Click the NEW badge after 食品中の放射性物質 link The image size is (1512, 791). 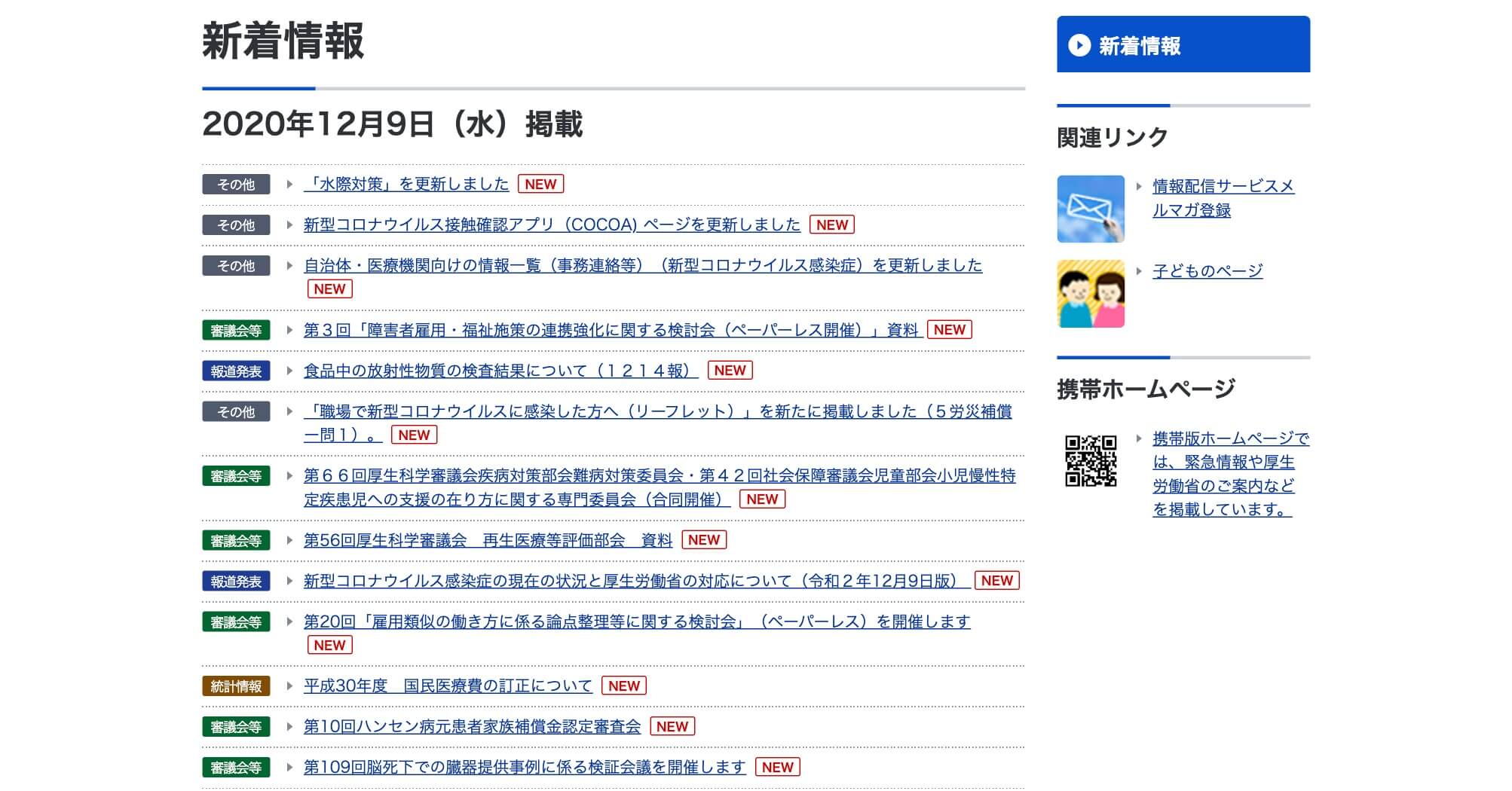click(730, 371)
